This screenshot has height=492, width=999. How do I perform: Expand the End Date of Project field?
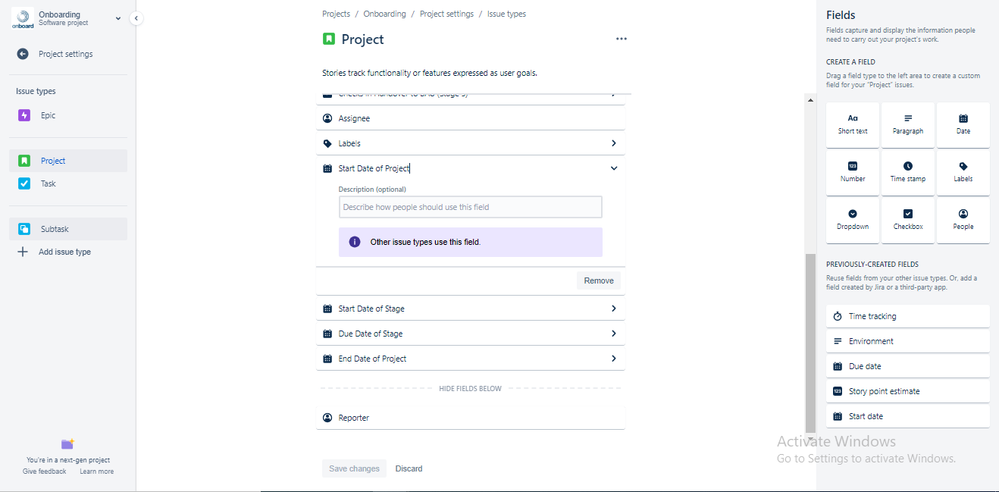pyautogui.click(x=613, y=359)
